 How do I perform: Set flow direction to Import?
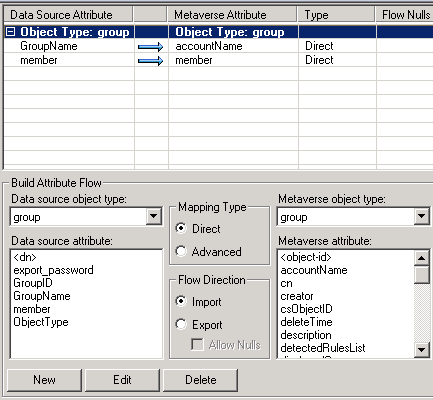[181, 301]
